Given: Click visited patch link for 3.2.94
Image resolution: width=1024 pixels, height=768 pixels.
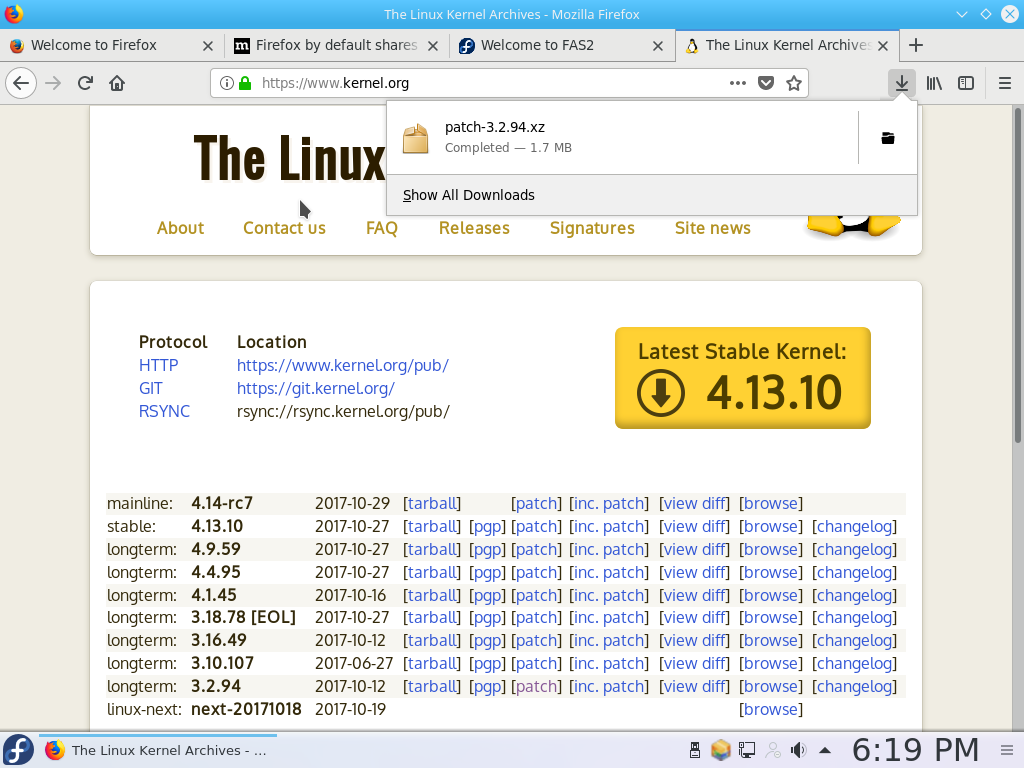Looking at the screenshot, I should tap(536, 686).
